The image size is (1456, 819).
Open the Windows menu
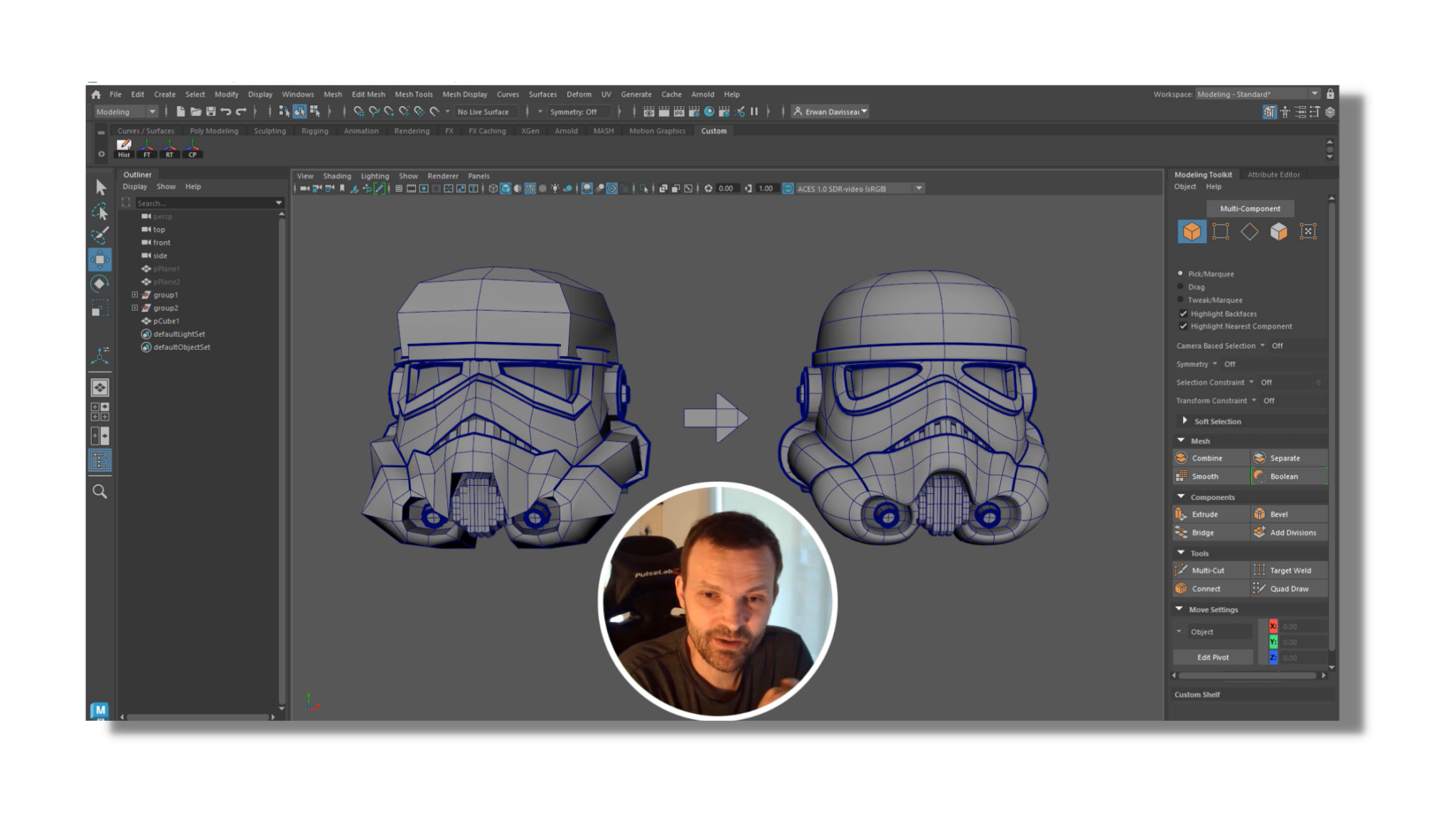click(297, 94)
